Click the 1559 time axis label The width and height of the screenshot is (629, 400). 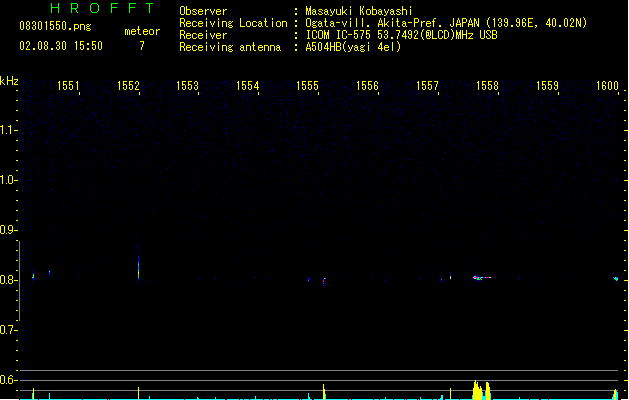(x=548, y=86)
